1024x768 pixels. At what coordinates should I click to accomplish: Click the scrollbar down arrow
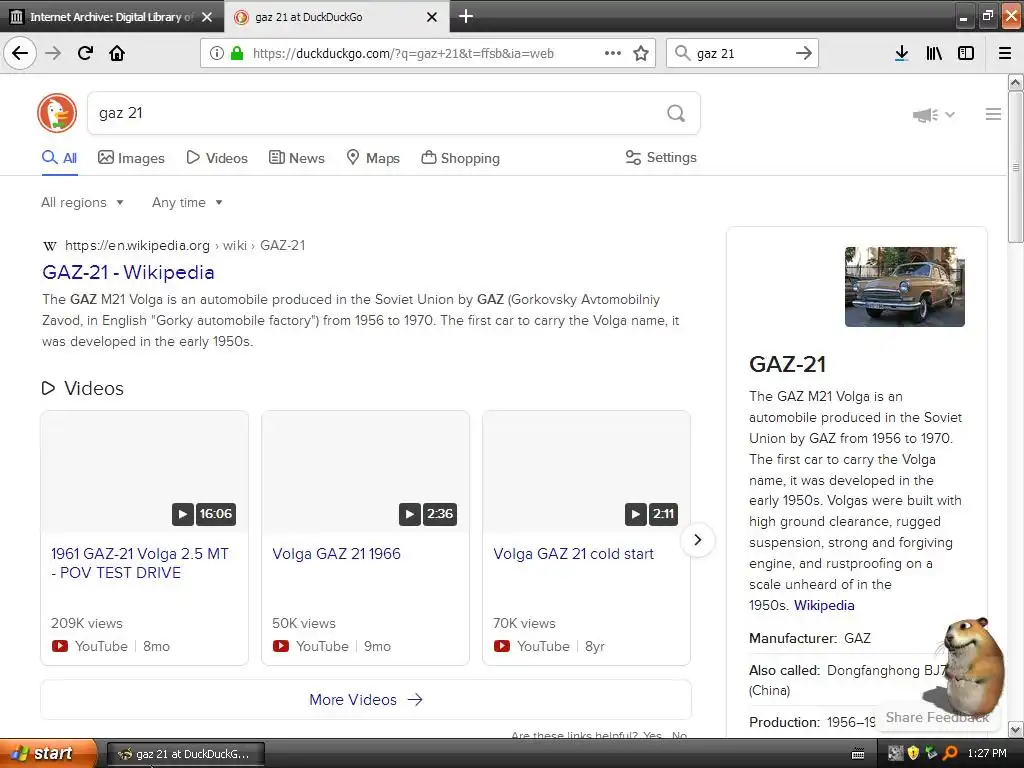coord(1016,729)
